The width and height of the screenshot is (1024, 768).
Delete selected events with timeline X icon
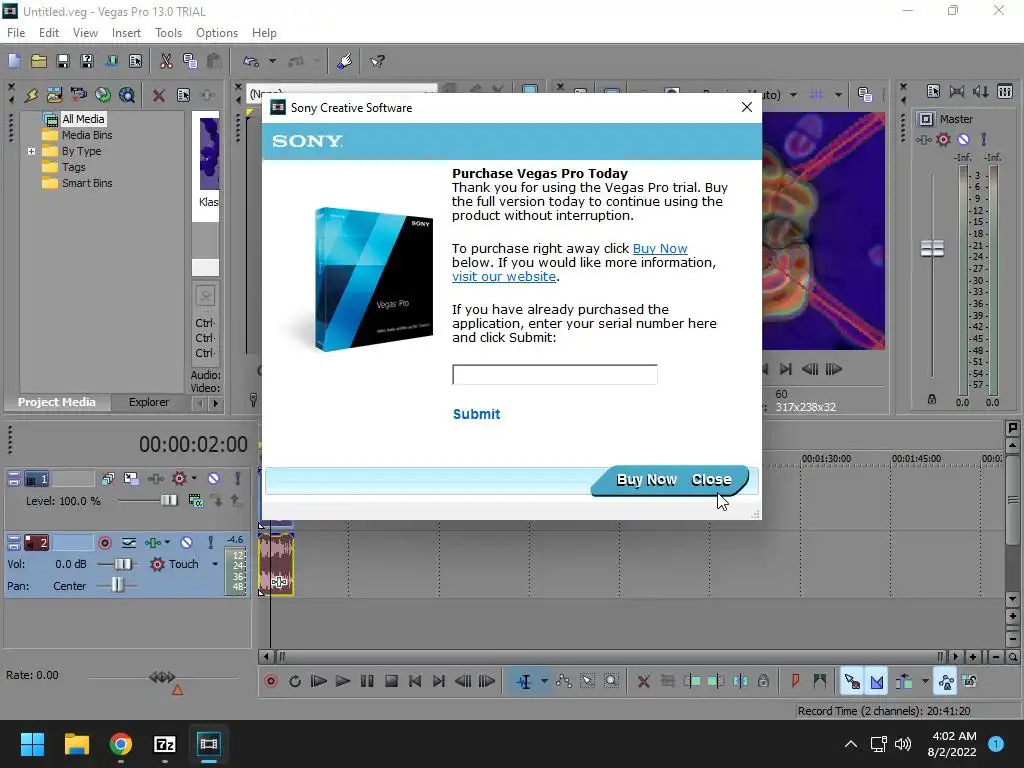pos(644,682)
